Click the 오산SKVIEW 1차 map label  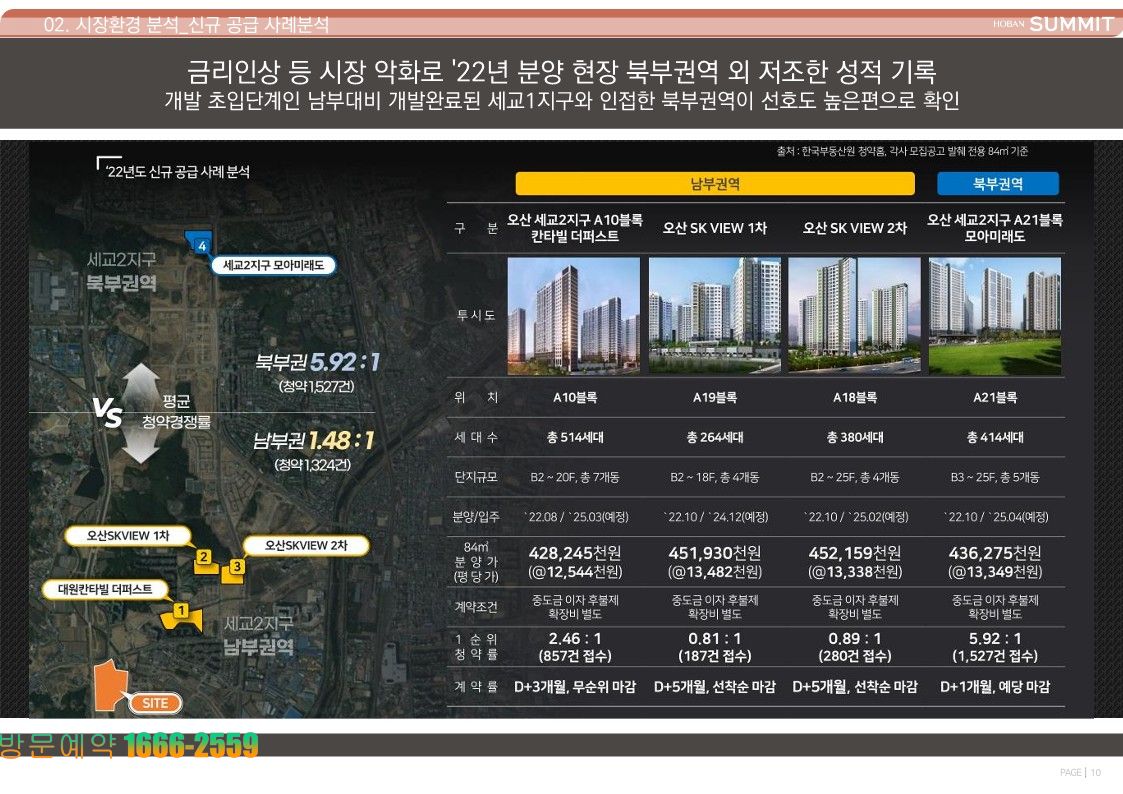[127, 536]
